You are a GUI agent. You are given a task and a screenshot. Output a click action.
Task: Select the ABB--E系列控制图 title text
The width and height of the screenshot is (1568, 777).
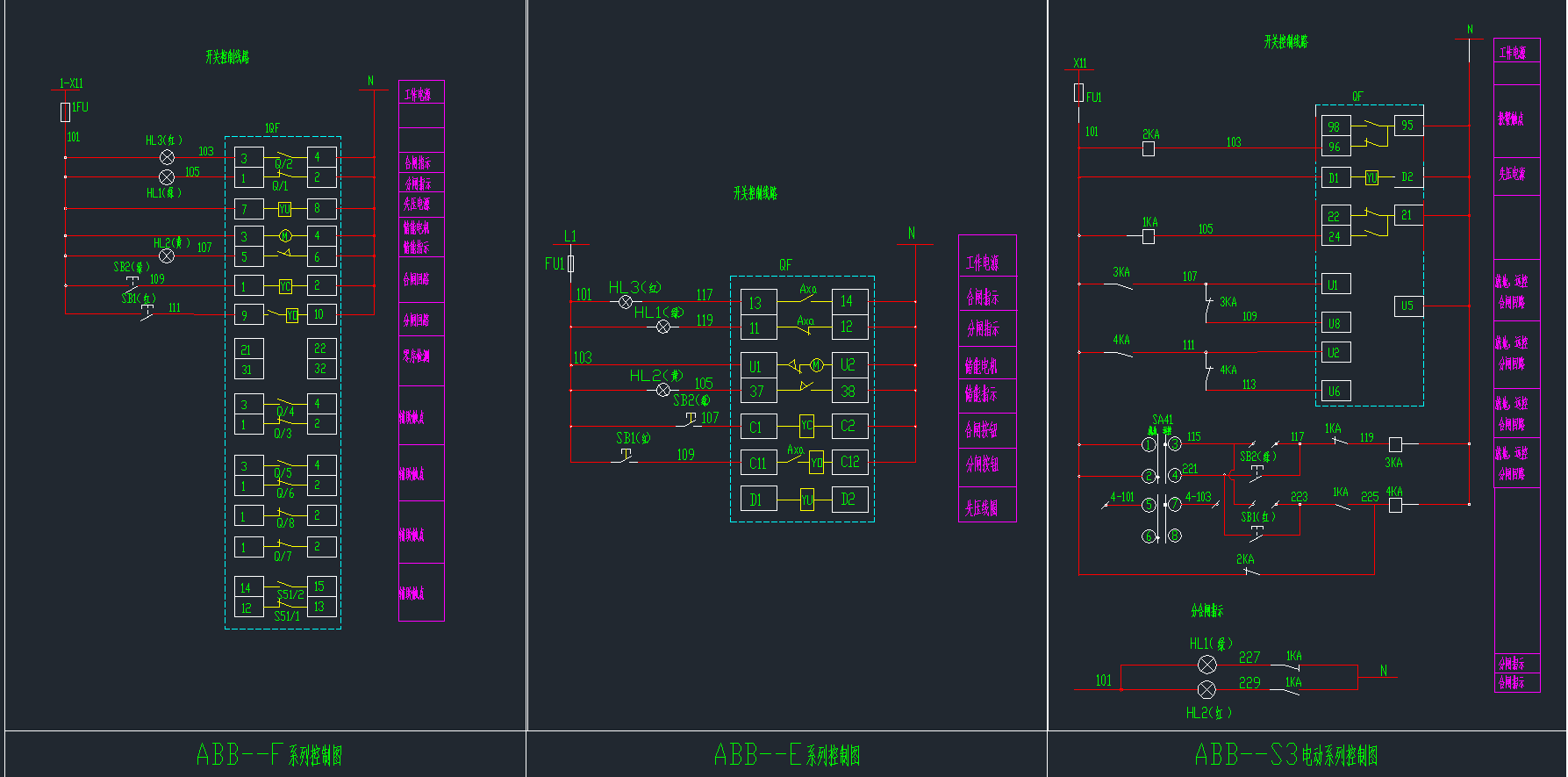(787, 755)
